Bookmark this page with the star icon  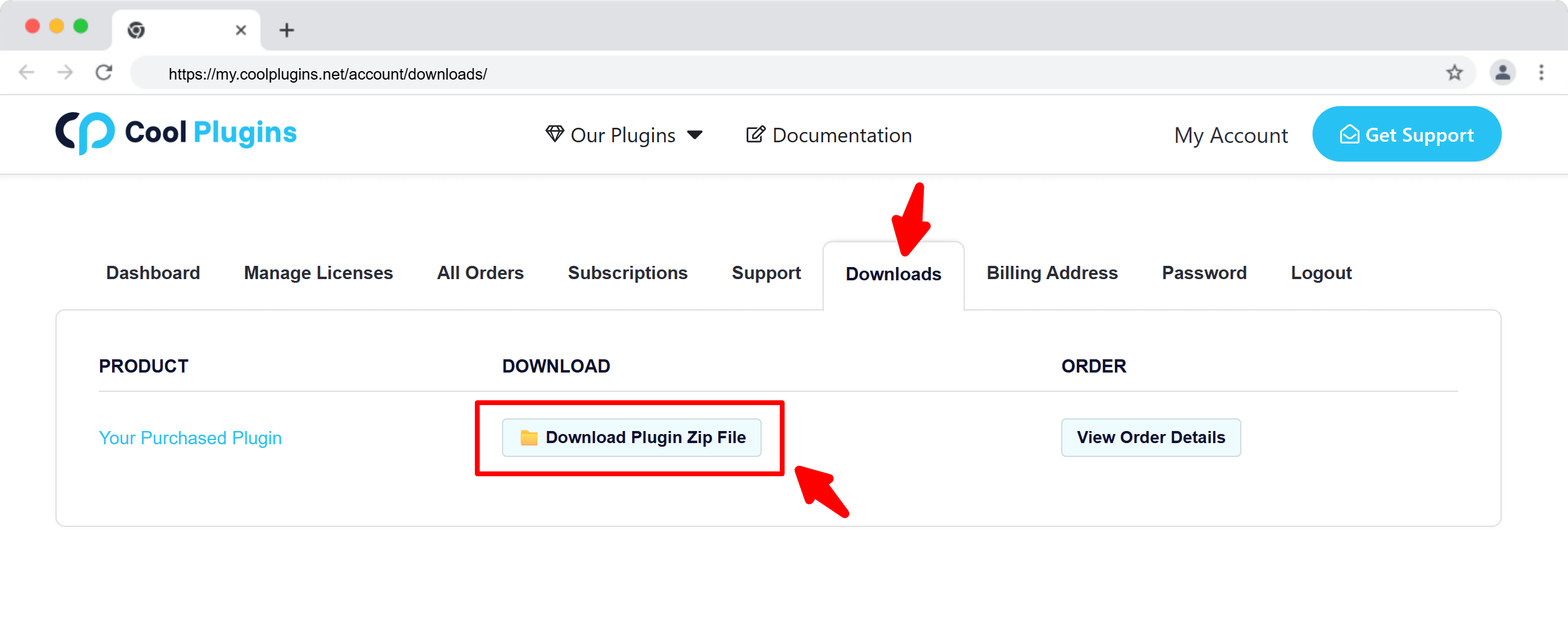pos(1454,73)
